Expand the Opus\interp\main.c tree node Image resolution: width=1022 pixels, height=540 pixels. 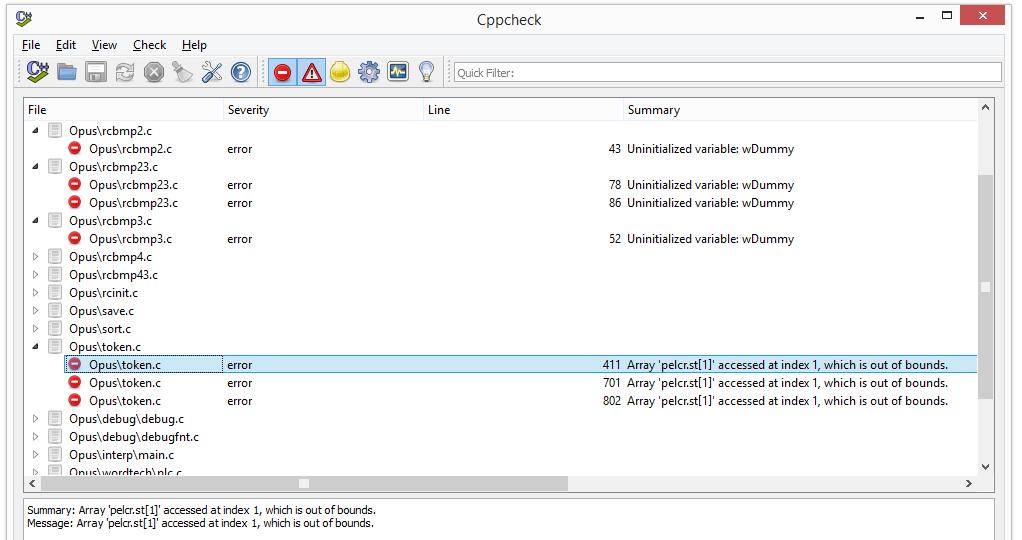click(x=35, y=455)
